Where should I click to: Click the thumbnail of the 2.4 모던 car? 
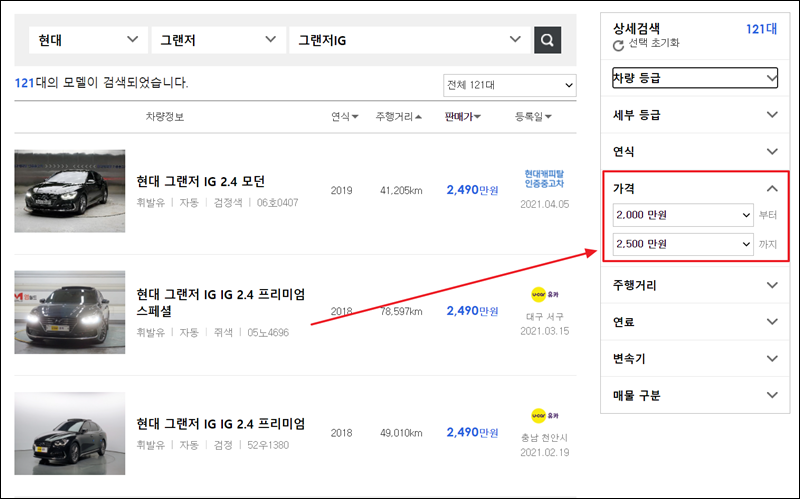click(69, 191)
